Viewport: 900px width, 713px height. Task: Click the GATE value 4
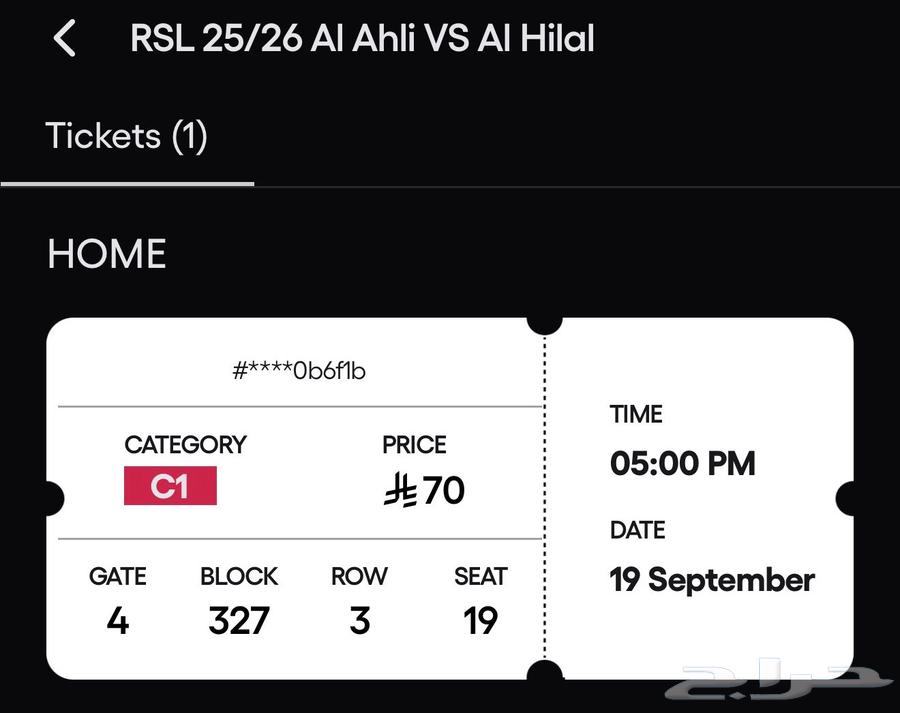coord(117,621)
